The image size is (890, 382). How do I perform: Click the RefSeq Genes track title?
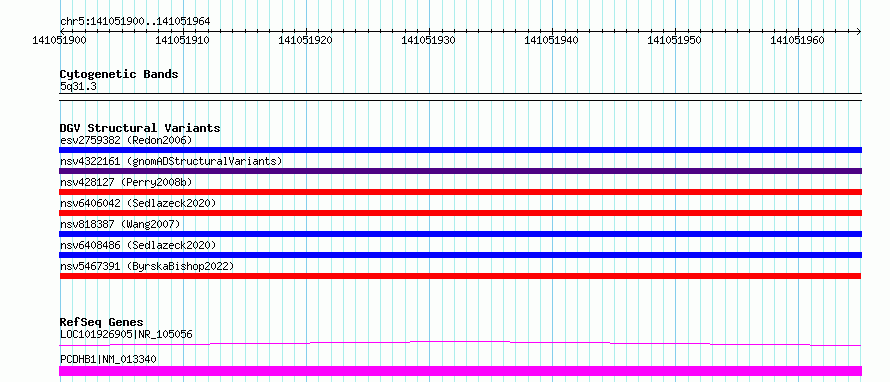tap(101, 322)
